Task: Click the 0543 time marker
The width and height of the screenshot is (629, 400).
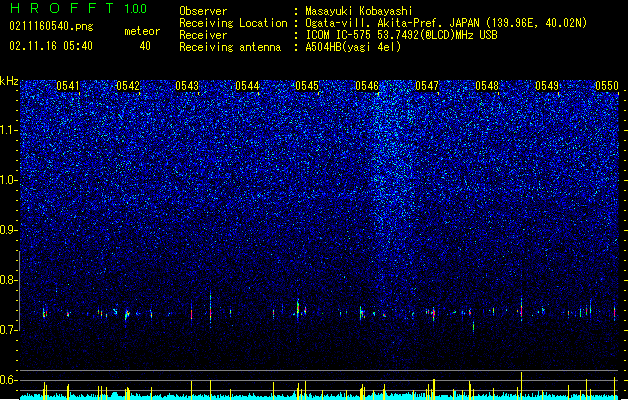Action: point(187,86)
